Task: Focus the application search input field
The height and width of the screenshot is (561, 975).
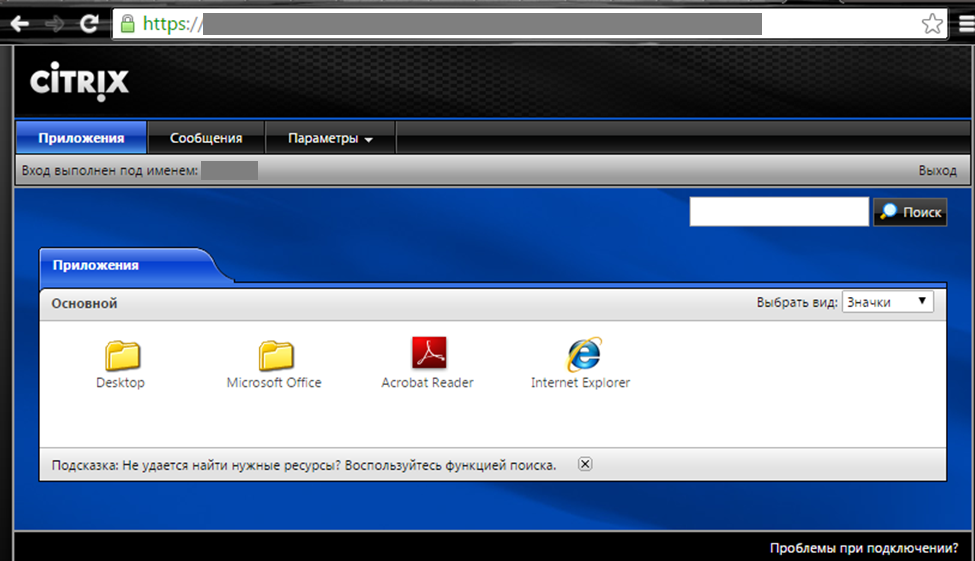Action: (x=779, y=212)
